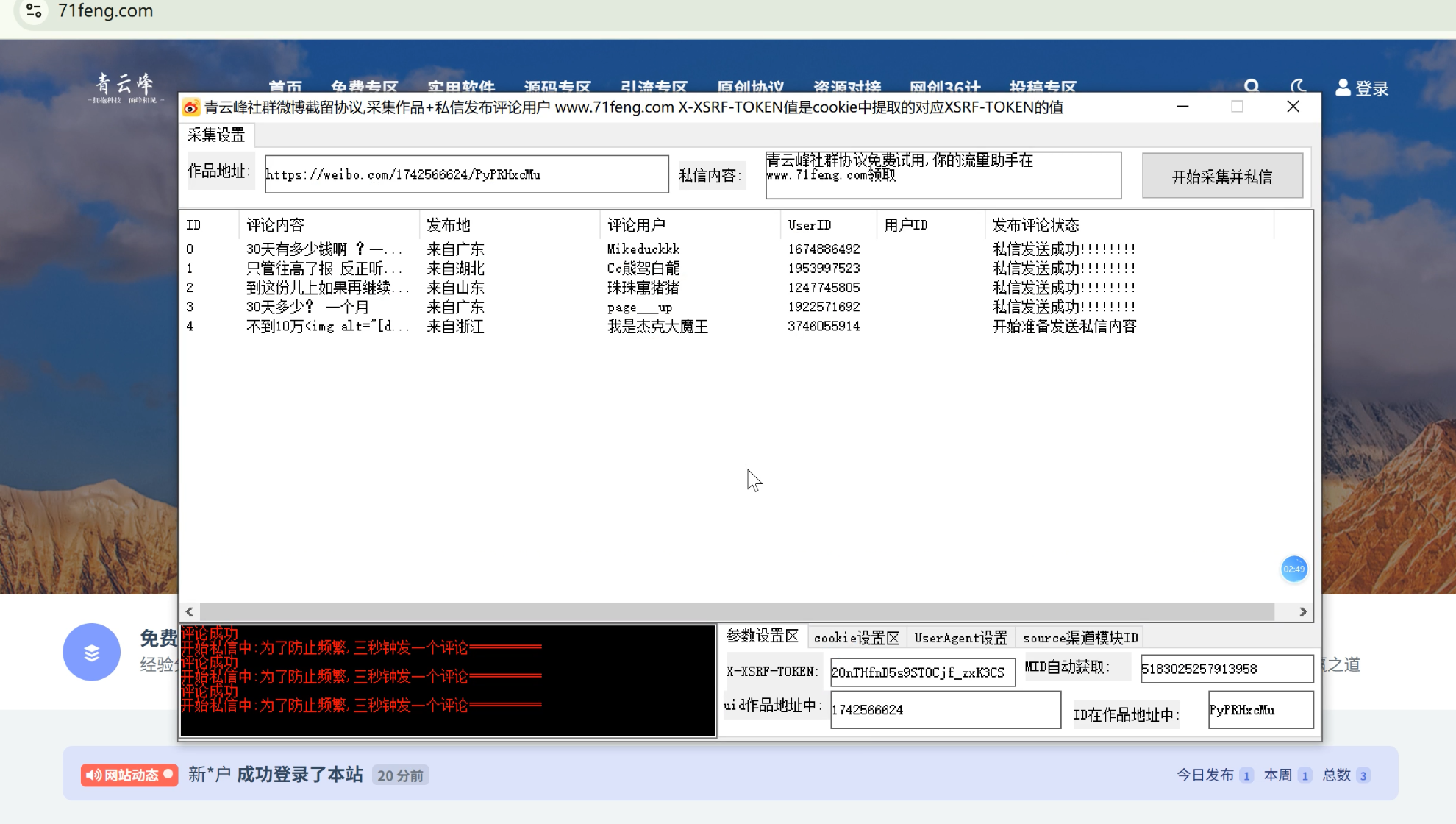Viewport: 1456px width, 824px height.
Task: Open the website search icon
Action: tap(1252, 88)
